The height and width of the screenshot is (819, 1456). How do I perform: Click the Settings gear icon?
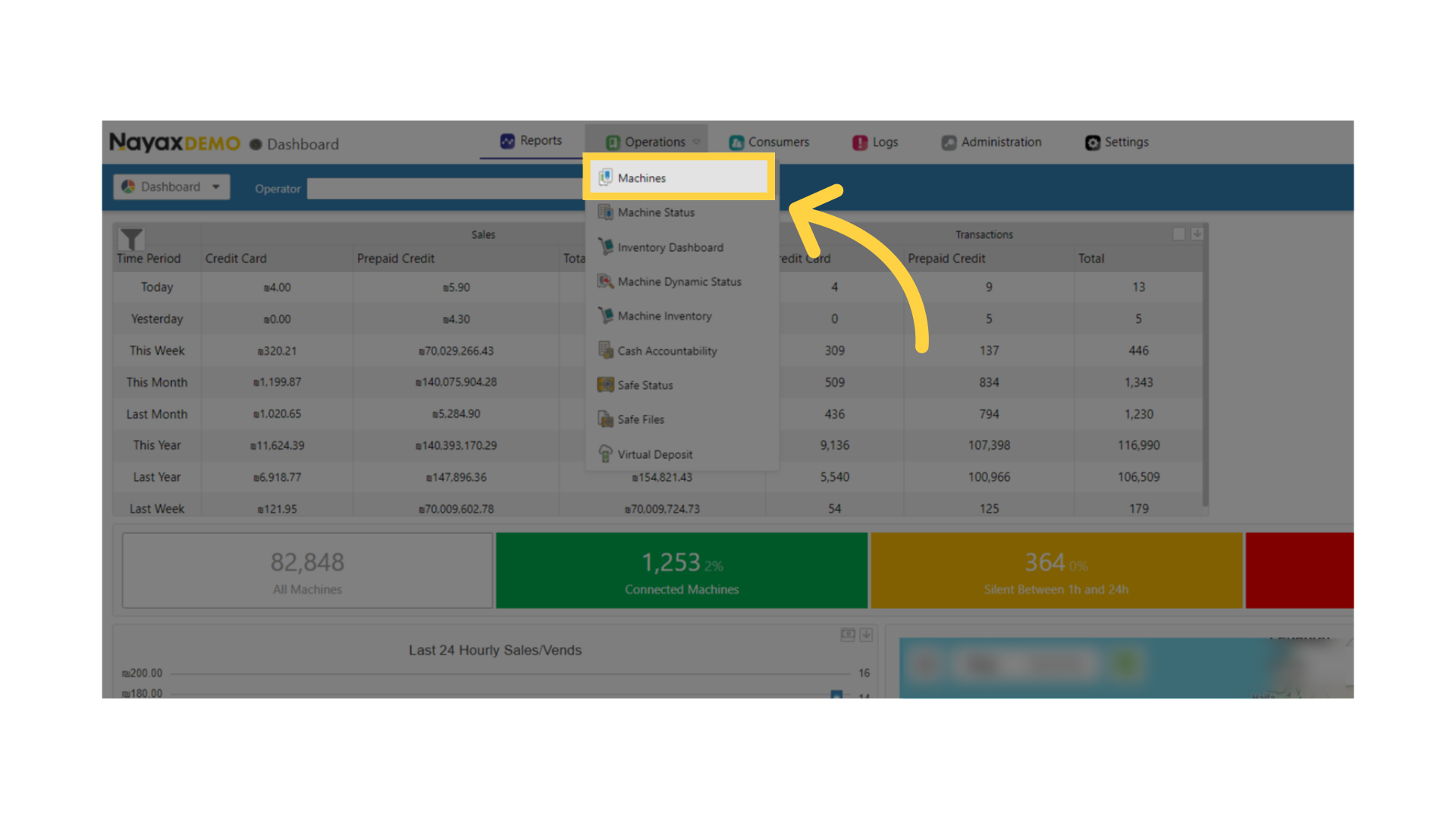(x=1093, y=143)
